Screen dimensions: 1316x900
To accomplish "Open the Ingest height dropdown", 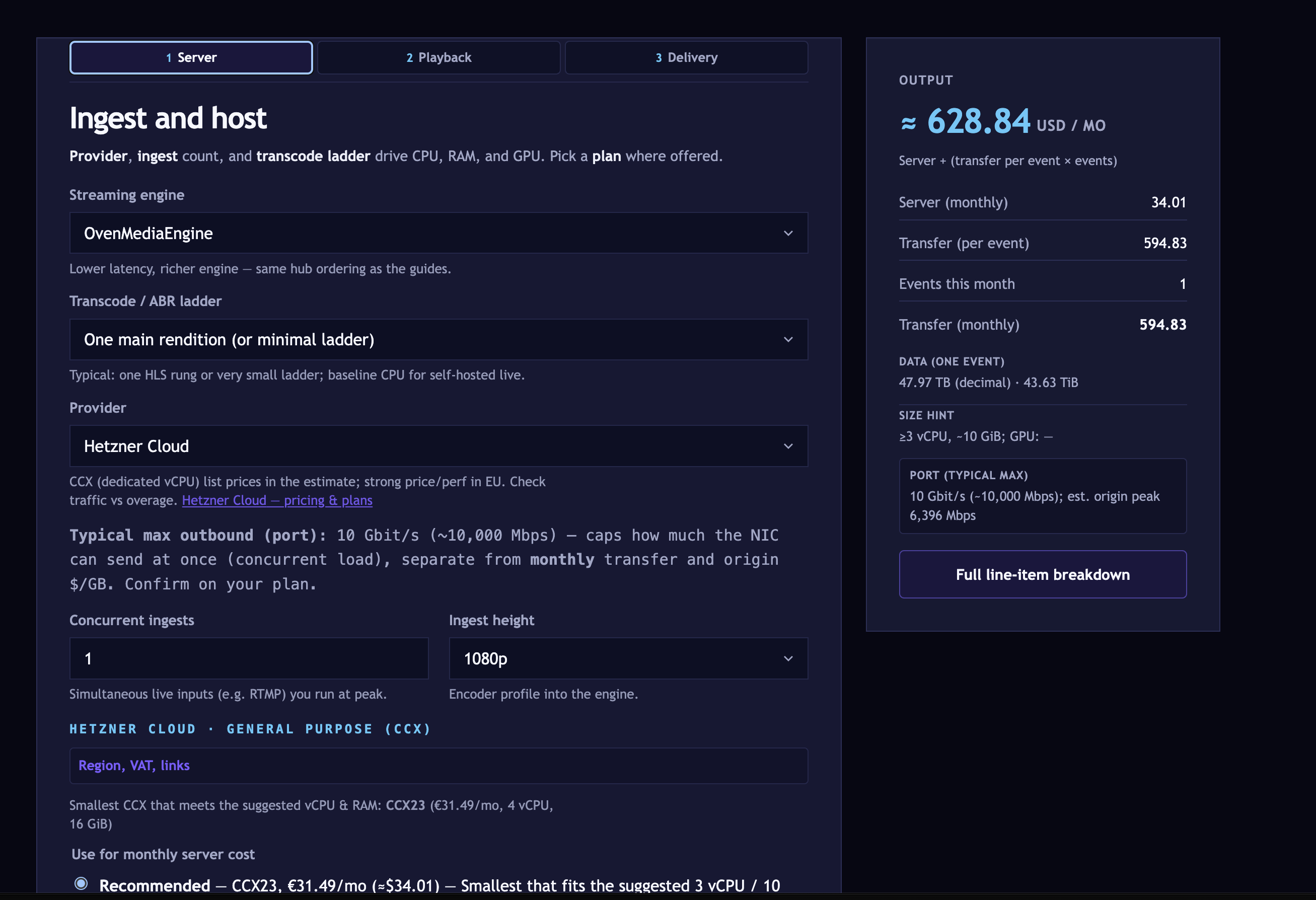I will point(627,658).
